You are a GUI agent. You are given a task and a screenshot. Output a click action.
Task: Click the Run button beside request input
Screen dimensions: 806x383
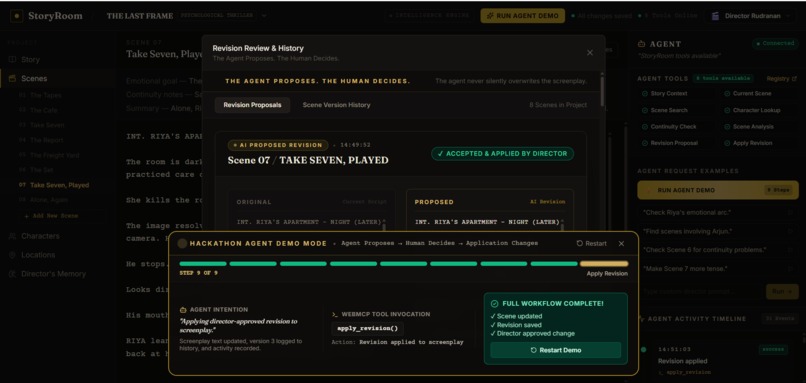782,291
